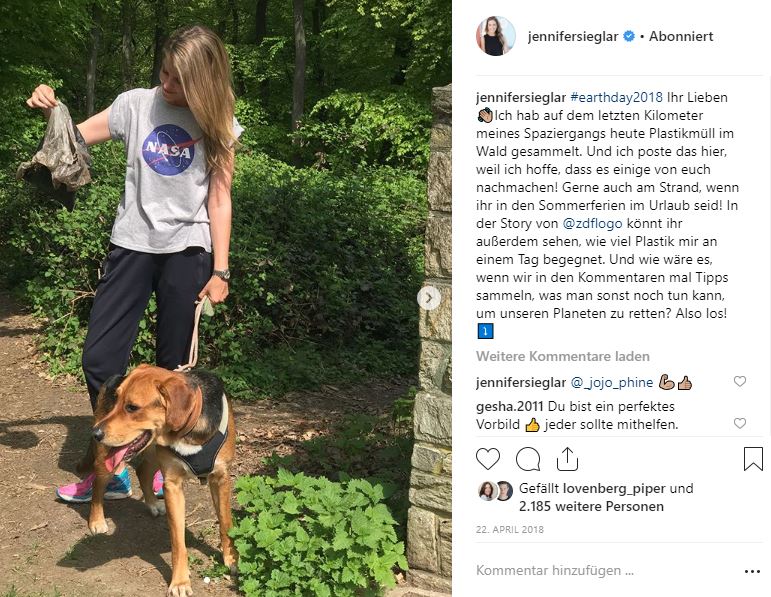The image size is (771, 597).
Task: View 2.185 weitere Personen likes list
Action: [591, 506]
